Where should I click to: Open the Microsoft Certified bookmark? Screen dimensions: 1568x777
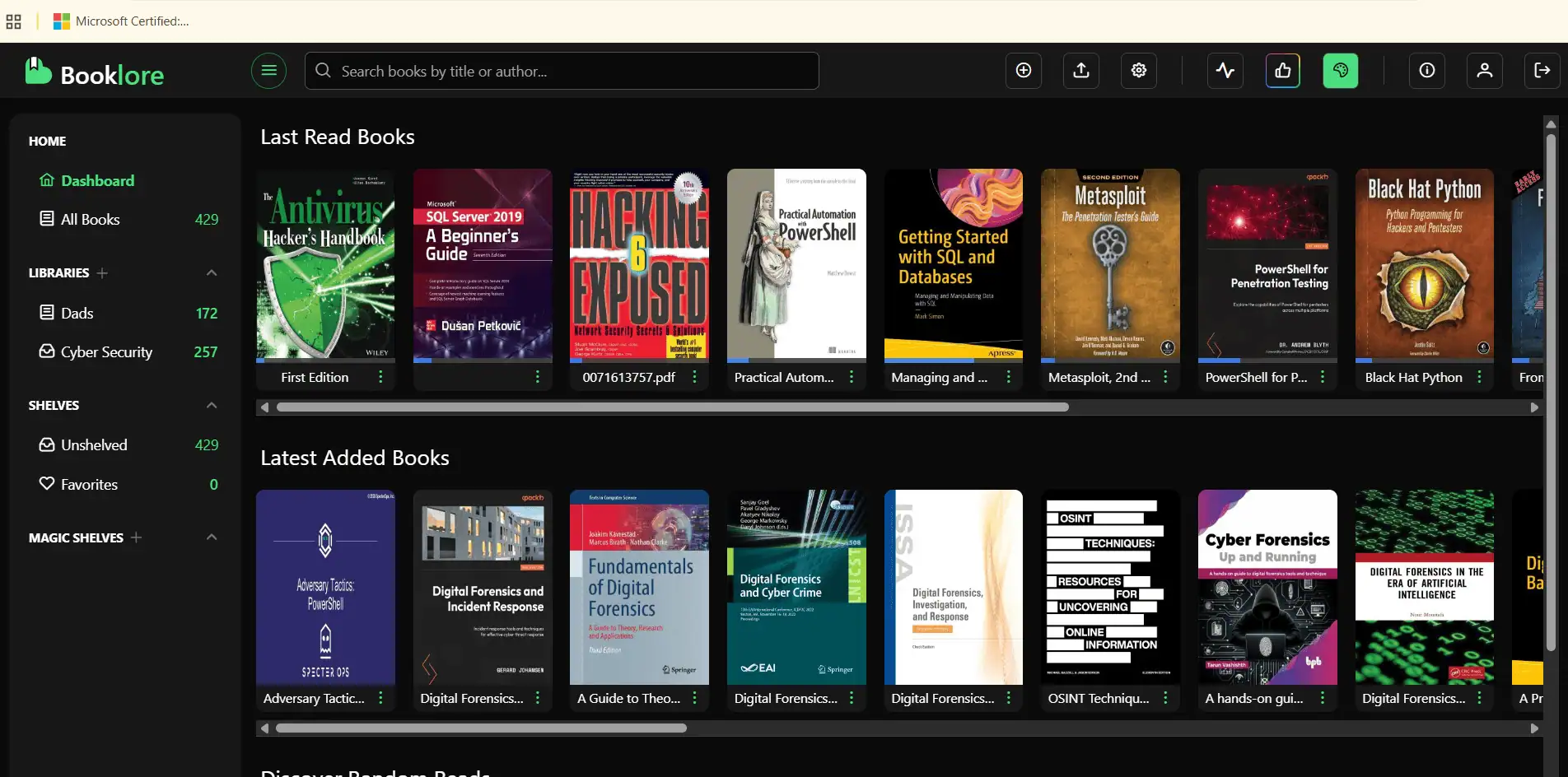click(x=121, y=21)
